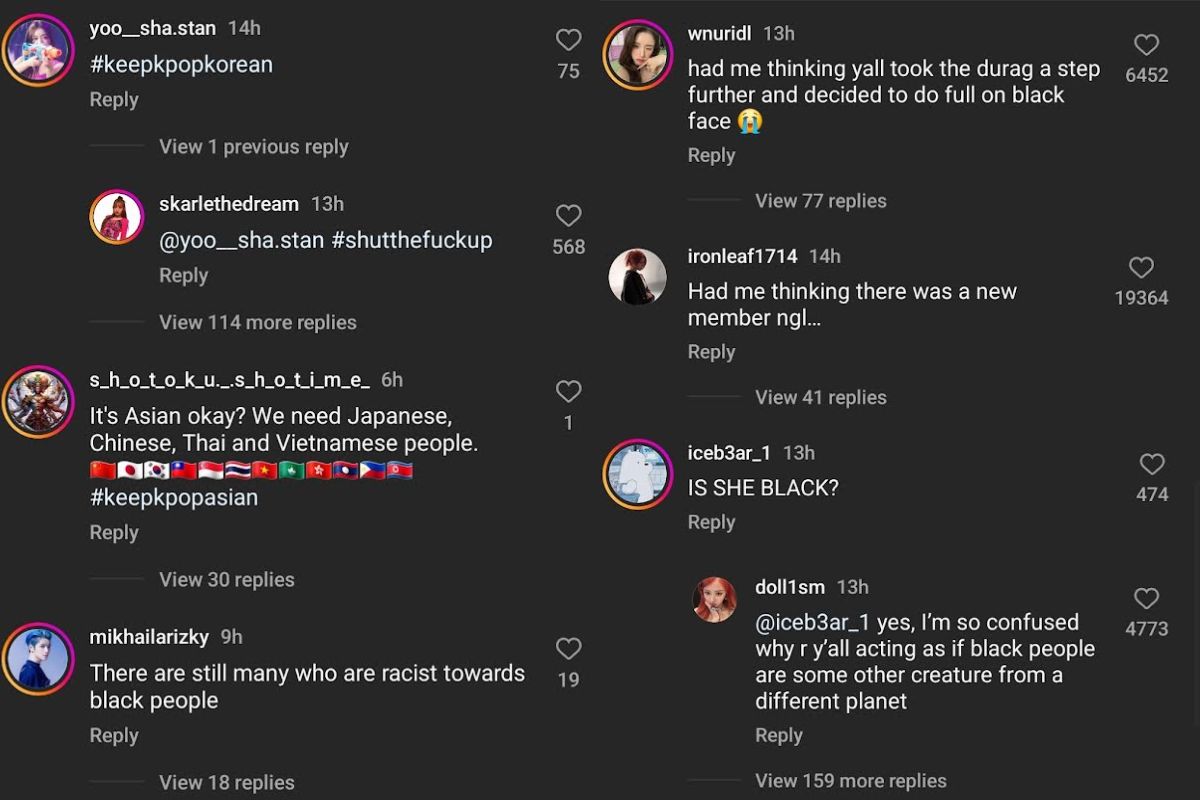Image resolution: width=1200 pixels, height=800 pixels.
Task: Reply to mikhailarizky's comment
Action: (x=114, y=735)
